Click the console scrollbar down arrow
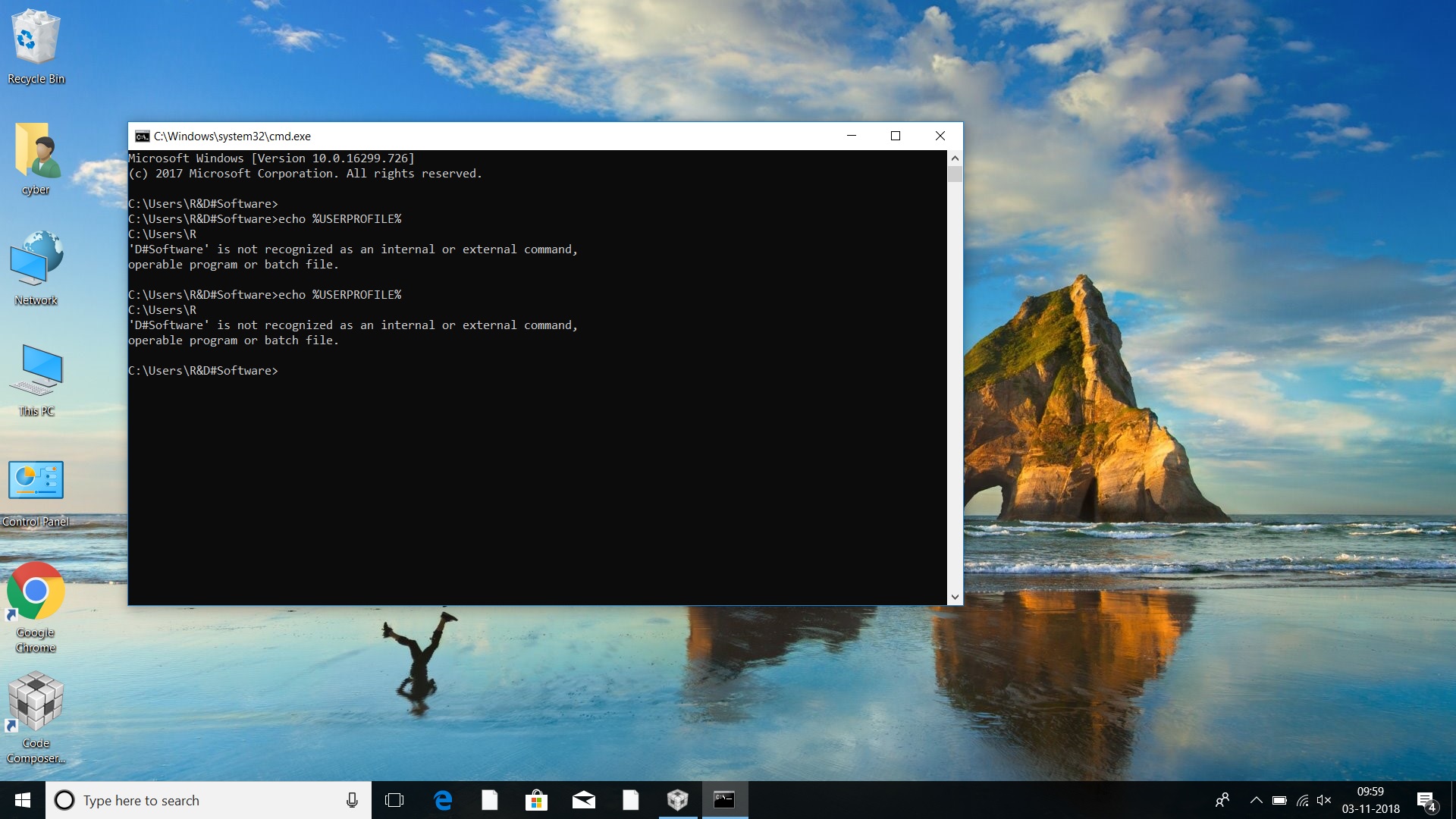This screenshot has width=1456, height=819. click(955, 597)
